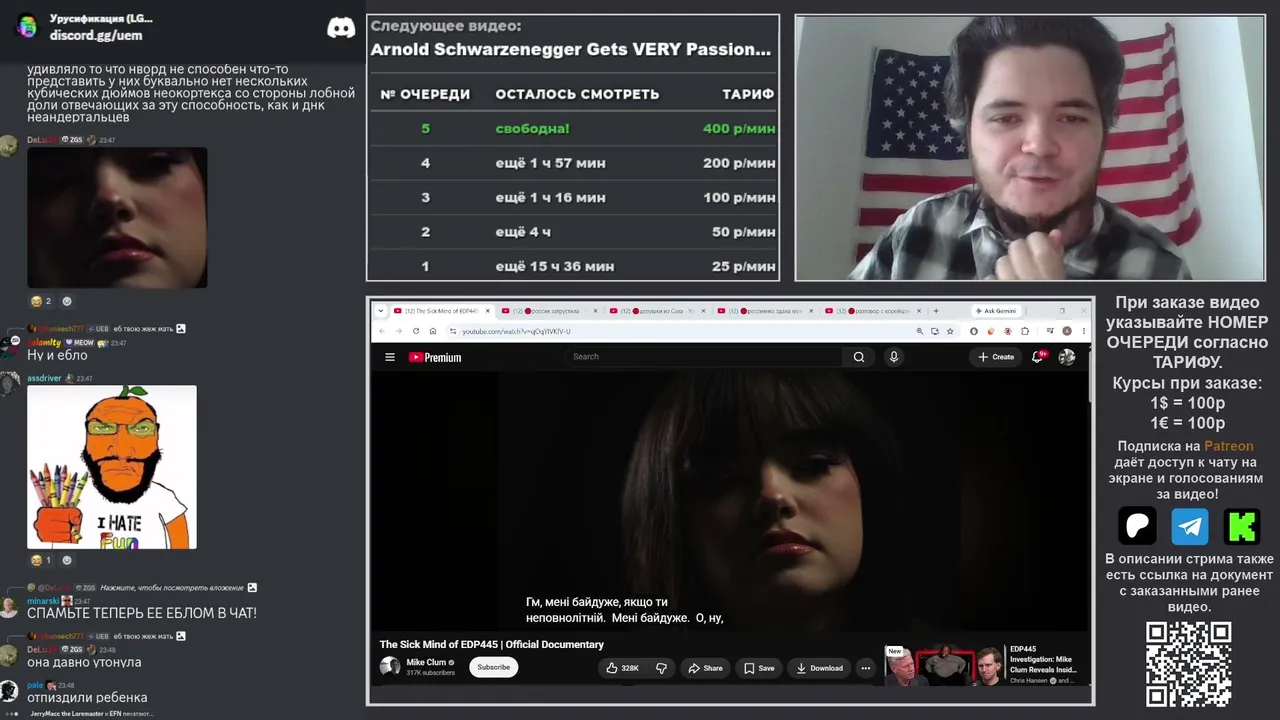Click the username 'minarski' in chat
Image resolution: width=1280 pixels, height=720 pixels.
pyautogui.click(x=43, y=601)
